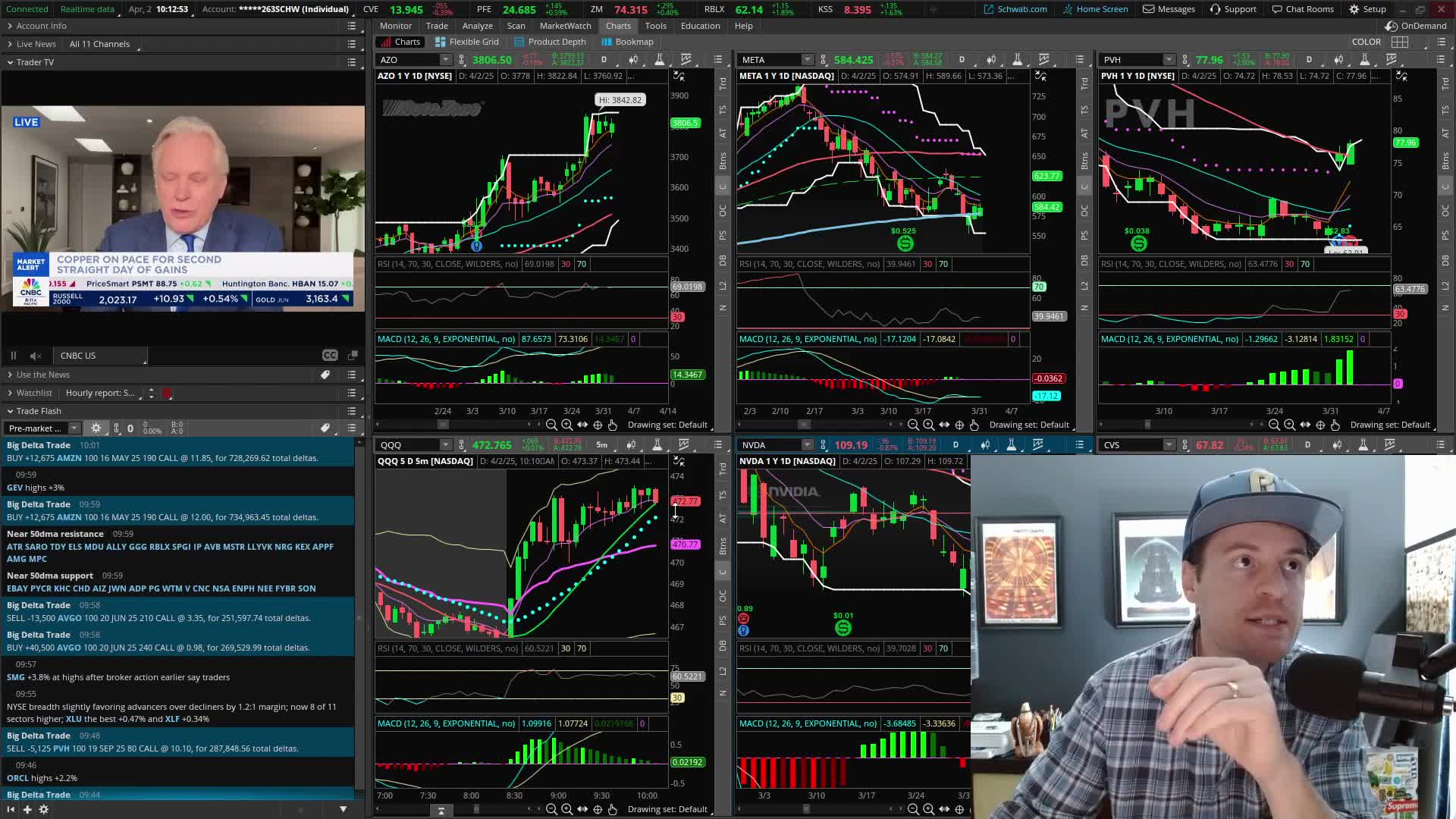Open META chart style candlestick icon
The height and width of the screenshot is (819, 1456).
(x=991, y=60)
